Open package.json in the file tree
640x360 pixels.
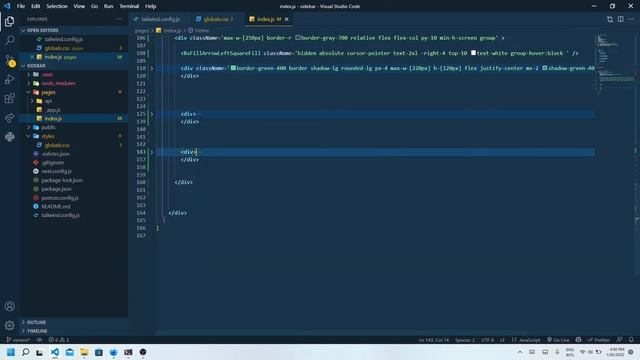pyautogui.click(x=56, y=189)
